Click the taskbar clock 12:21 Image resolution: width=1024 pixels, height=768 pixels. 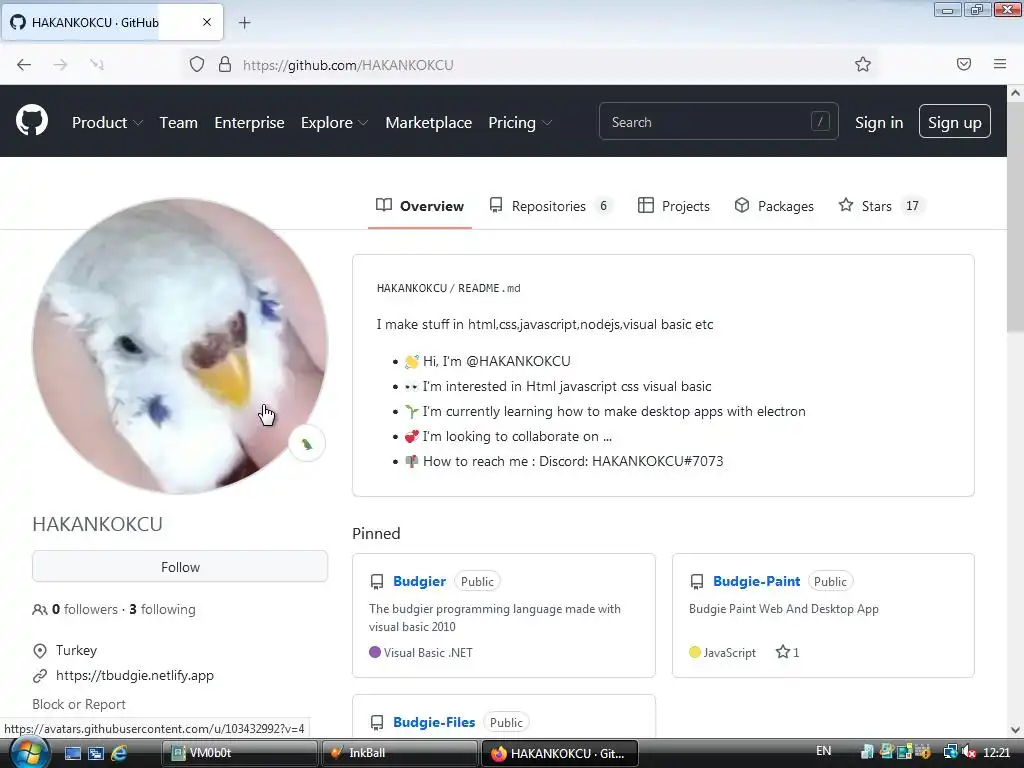[997, 753]
